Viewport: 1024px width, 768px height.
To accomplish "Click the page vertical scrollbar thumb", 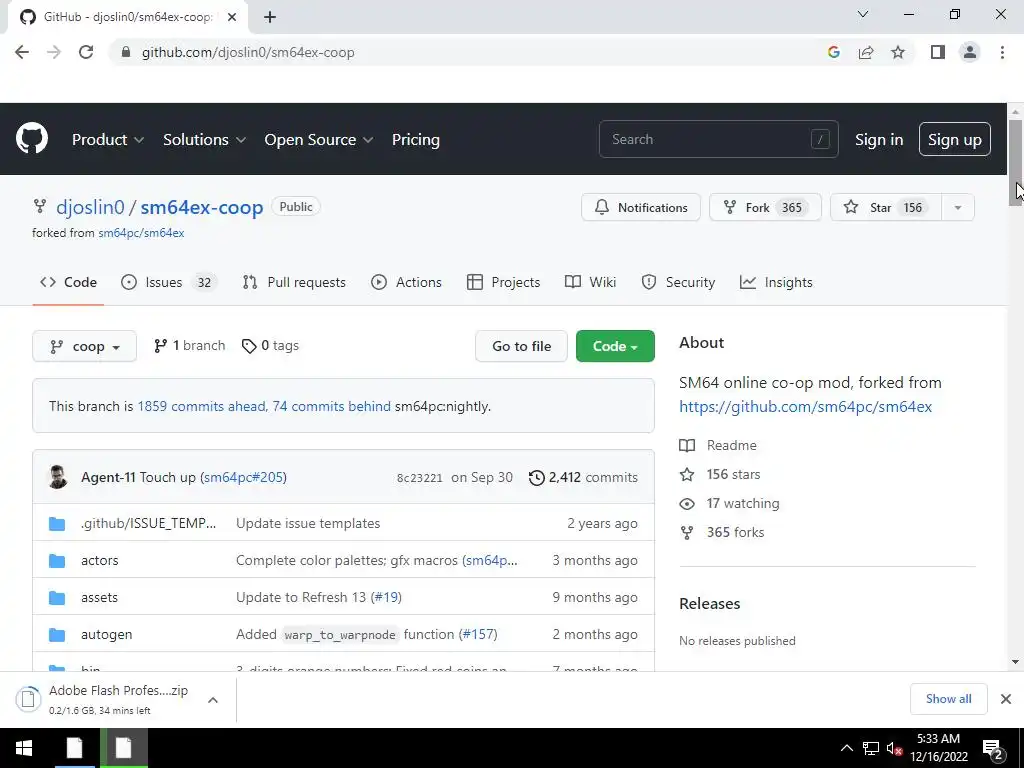I will pyautogui.click(x=1015, y=162).
